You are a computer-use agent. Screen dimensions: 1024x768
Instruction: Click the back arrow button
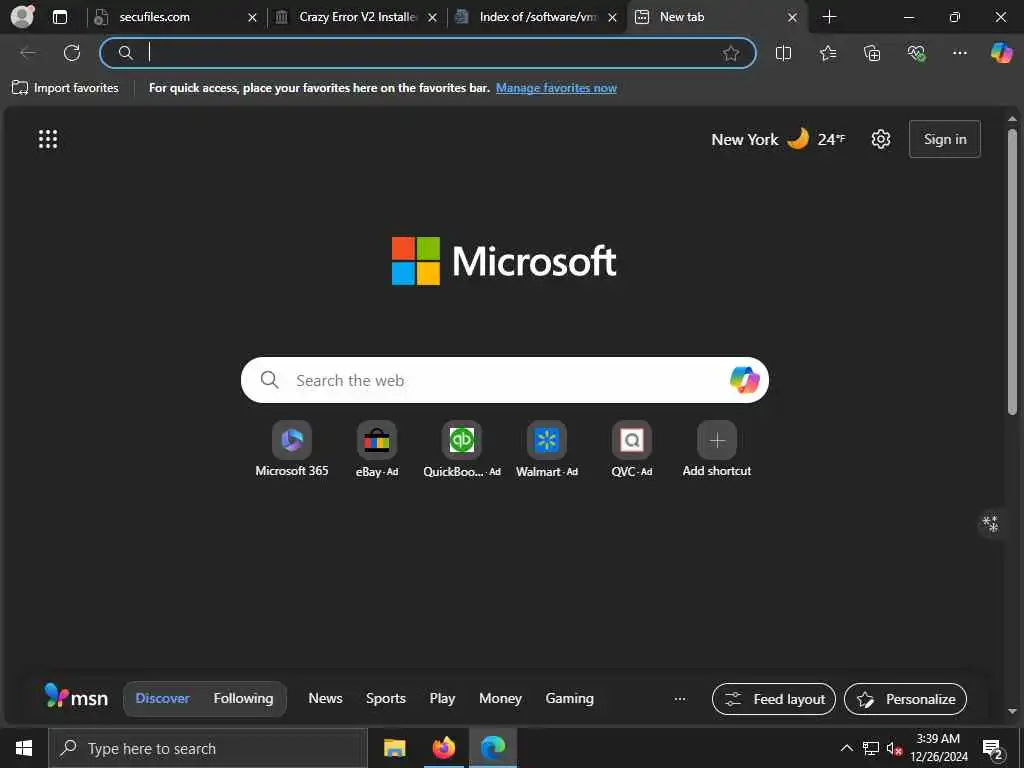(28, 53)
